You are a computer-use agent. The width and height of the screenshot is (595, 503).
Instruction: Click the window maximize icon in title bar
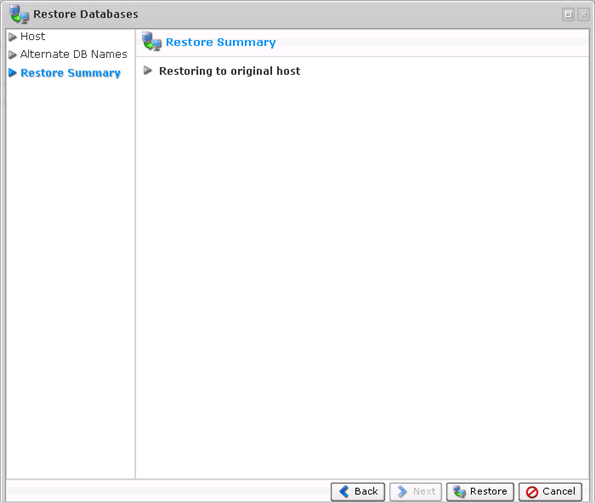(568, 14)
